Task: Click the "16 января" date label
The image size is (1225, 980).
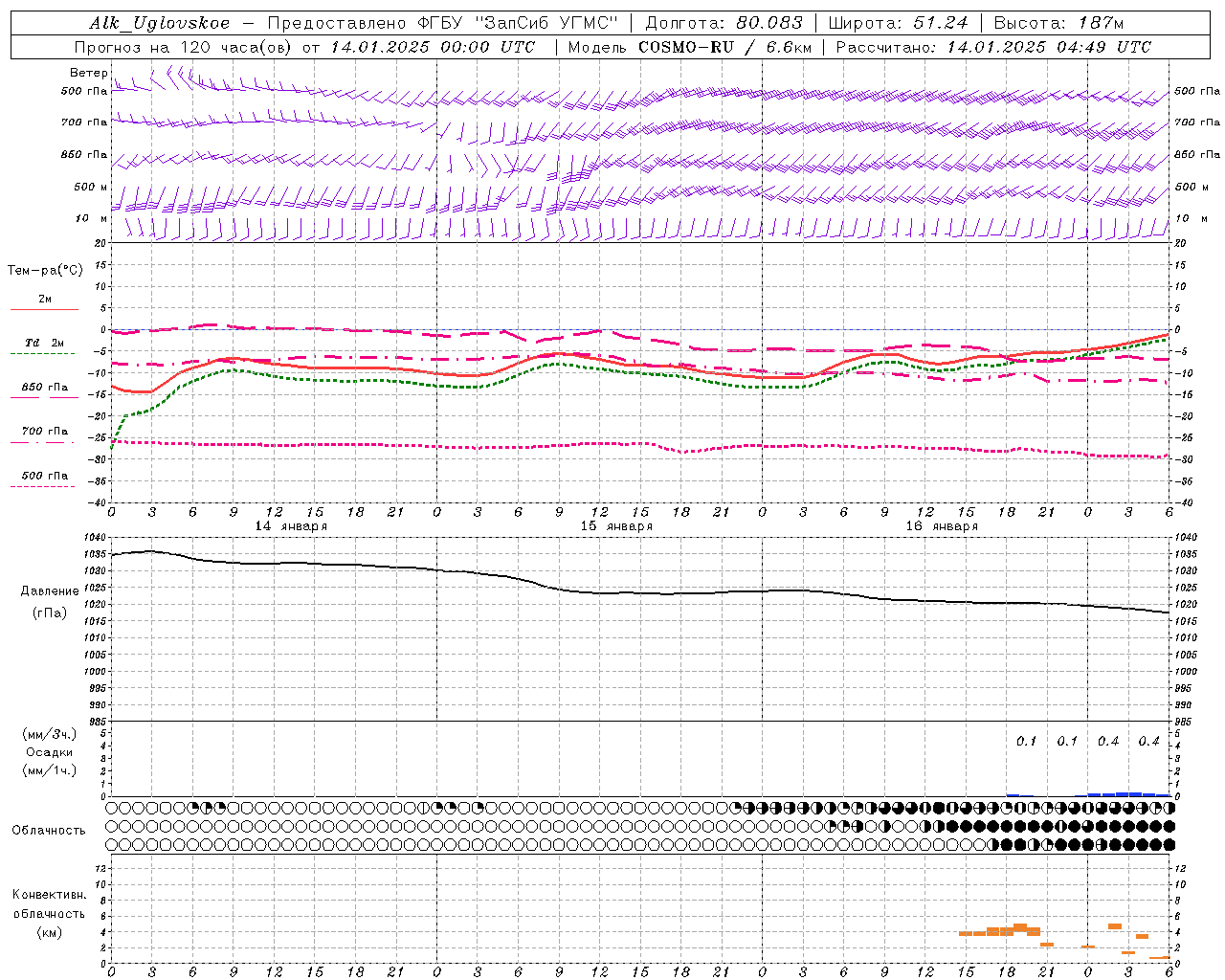Action: (x=942, y=526)
